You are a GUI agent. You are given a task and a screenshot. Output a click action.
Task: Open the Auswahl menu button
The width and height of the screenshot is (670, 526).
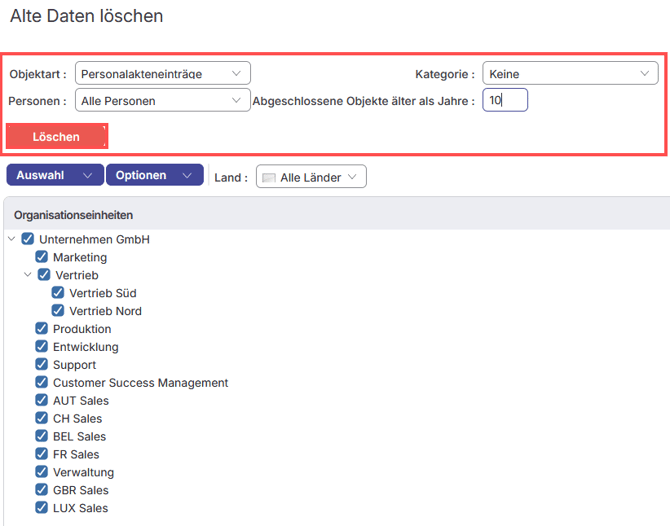[x=54, y=175]
